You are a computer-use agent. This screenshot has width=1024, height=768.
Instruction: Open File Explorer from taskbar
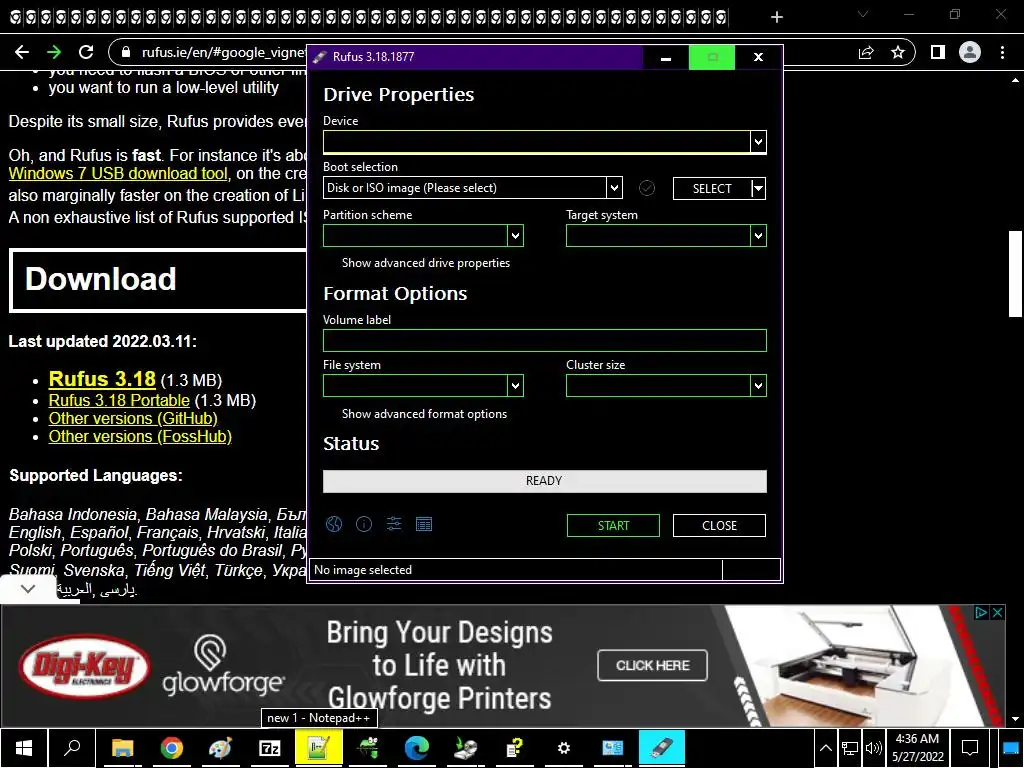click(x=122, y=748)
